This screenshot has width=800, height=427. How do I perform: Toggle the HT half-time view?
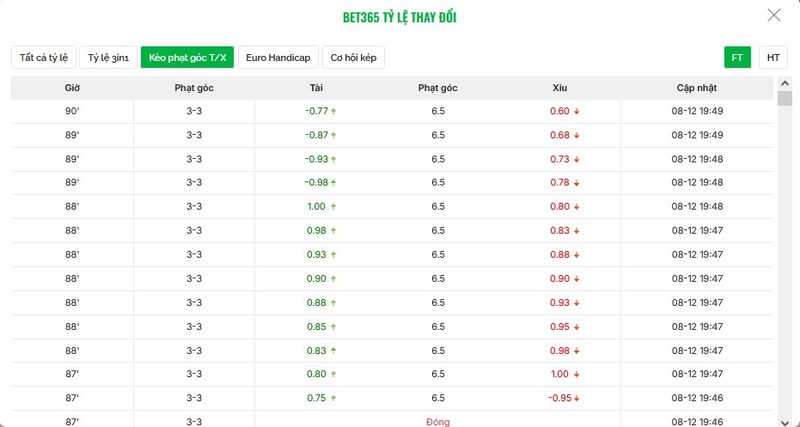[773, 57]
